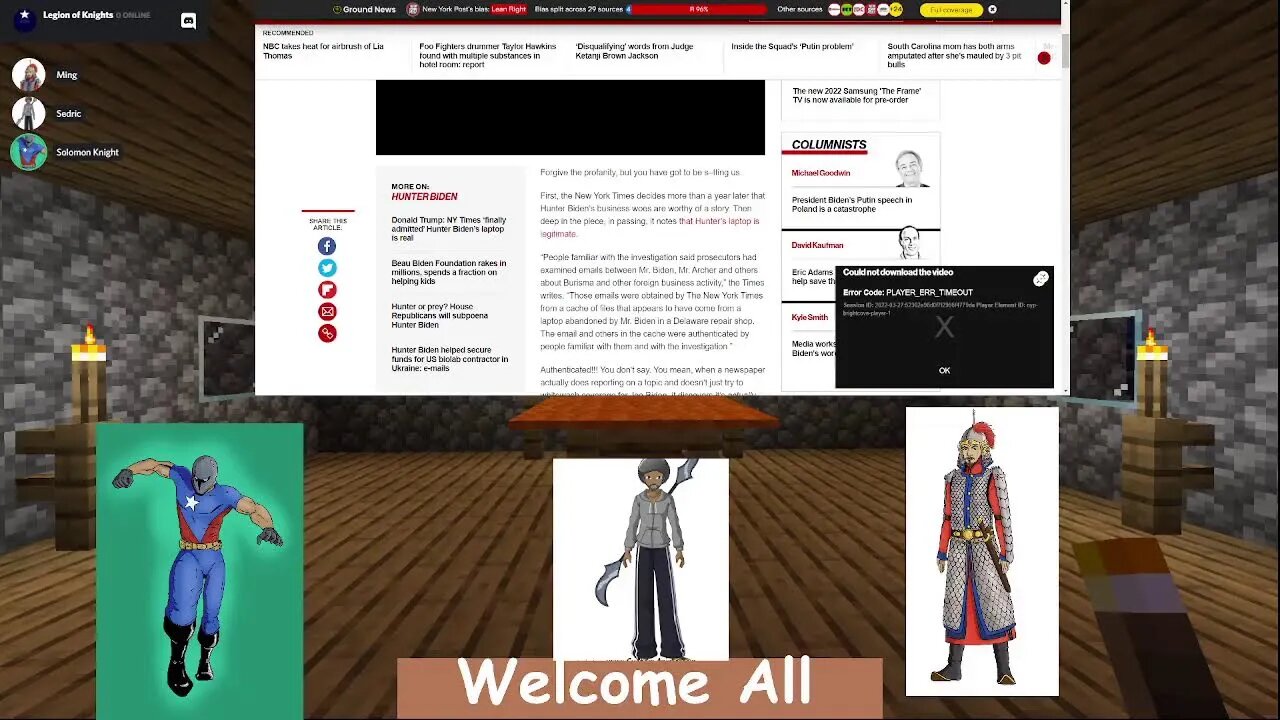Click the New York Post logo in the Ground News bar

(x=412, y=10)
